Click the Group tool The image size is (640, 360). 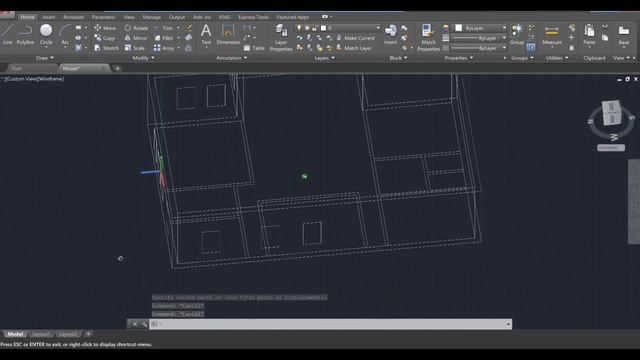click(x=517, y=34)
